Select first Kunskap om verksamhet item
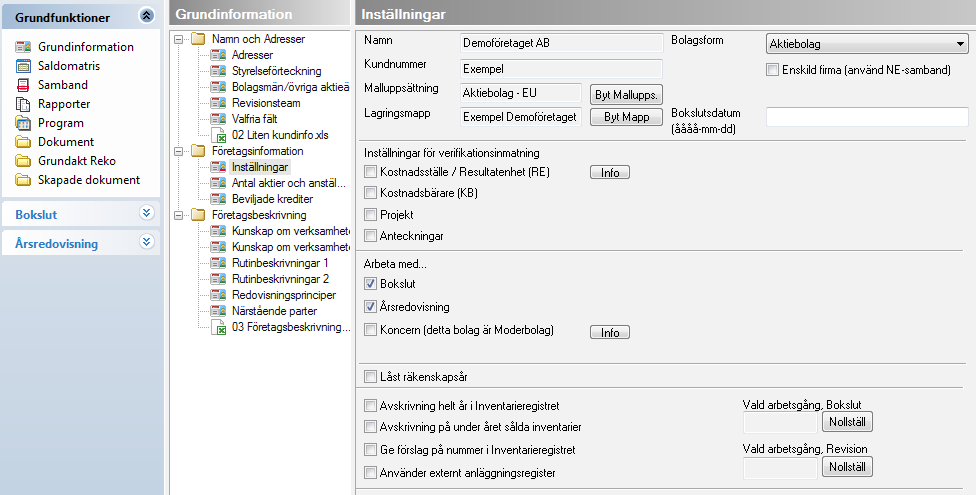 click(290, 231)
